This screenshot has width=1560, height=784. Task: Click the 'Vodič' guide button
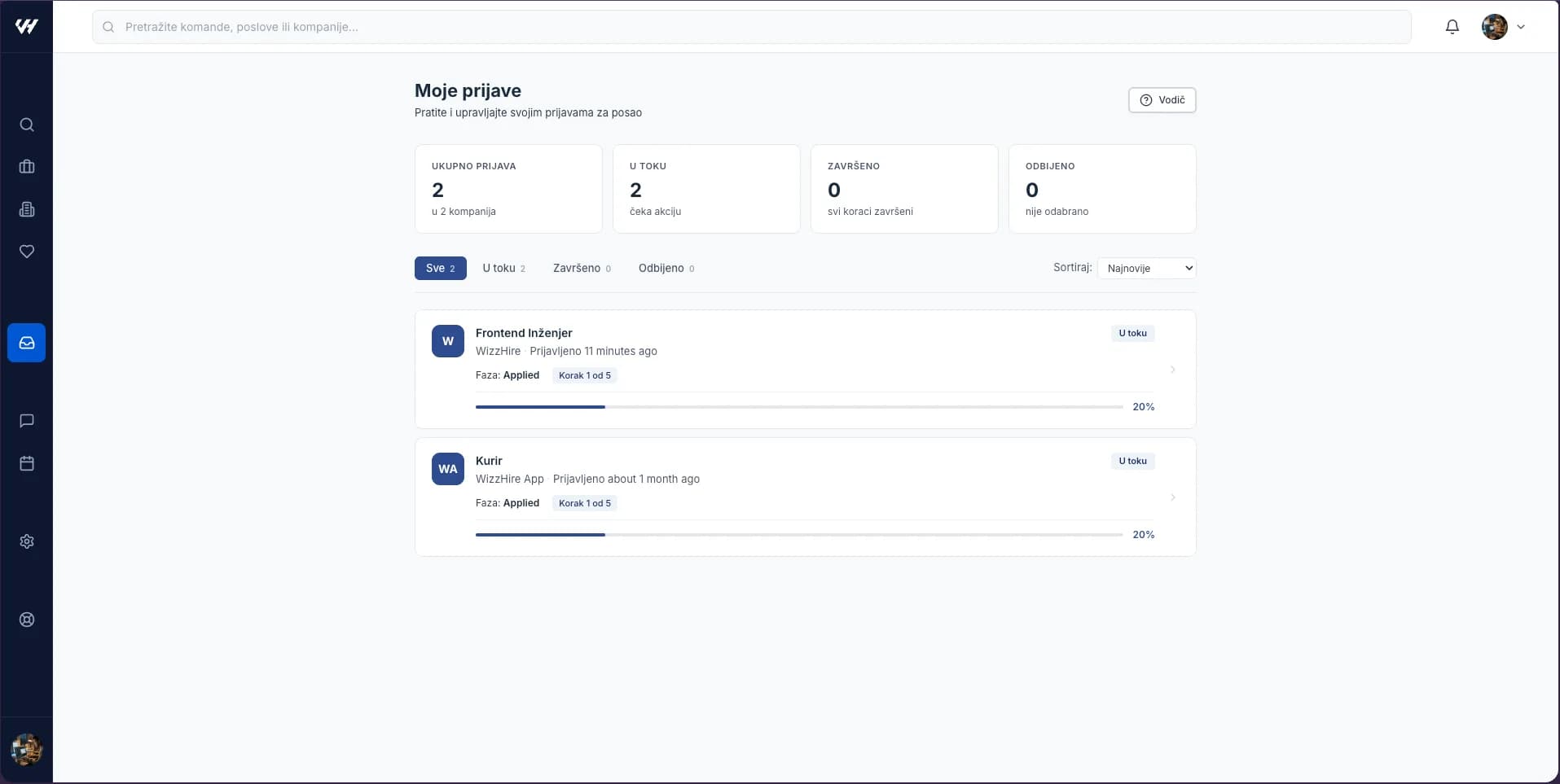coord(1162,100)
